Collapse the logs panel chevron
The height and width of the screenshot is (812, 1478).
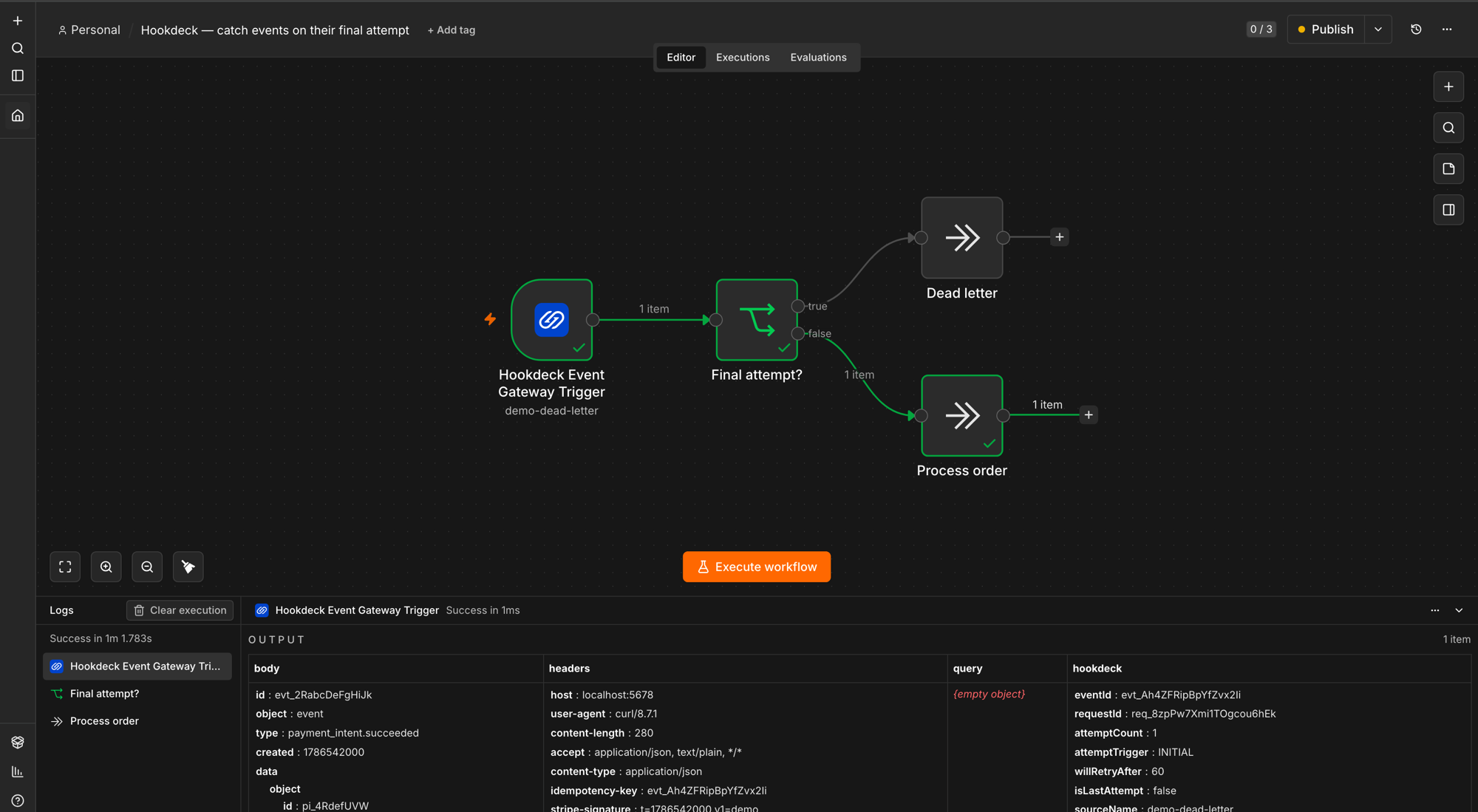(x=1459, y=610)
